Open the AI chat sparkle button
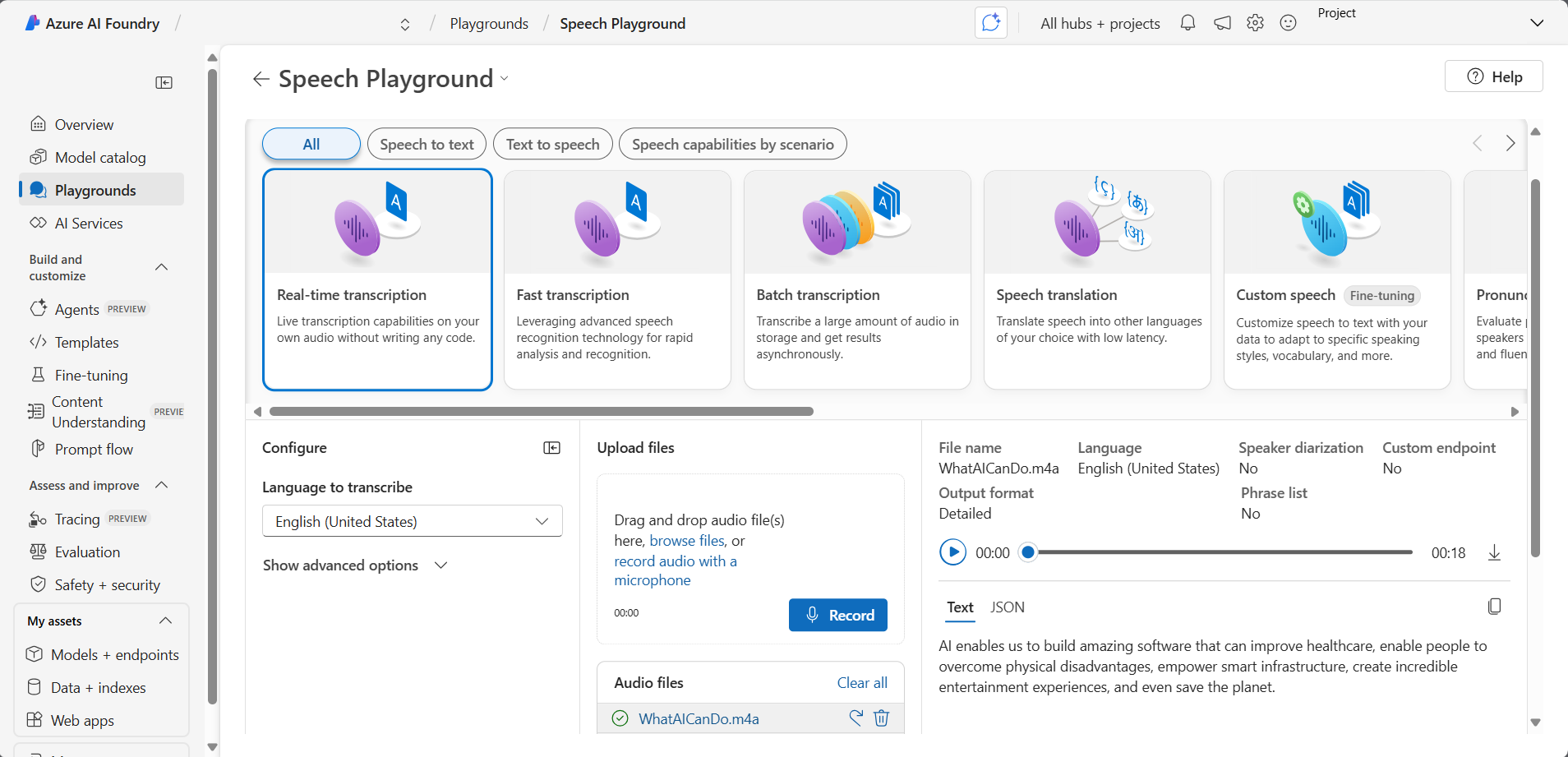Viewport: 1568px width, 757px height. pos(991,22)
